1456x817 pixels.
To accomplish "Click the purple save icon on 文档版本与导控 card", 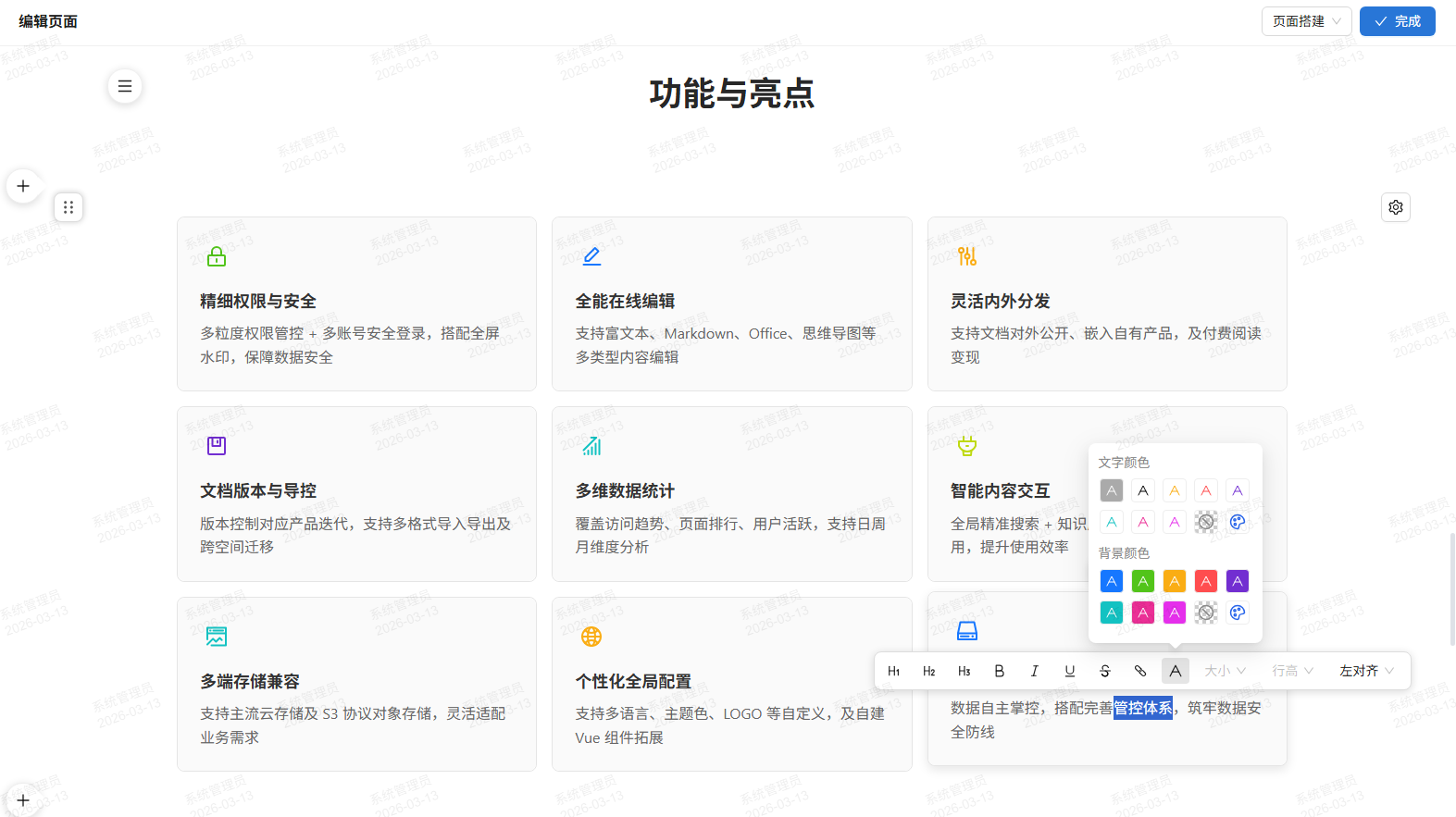I will click(217, 446).
